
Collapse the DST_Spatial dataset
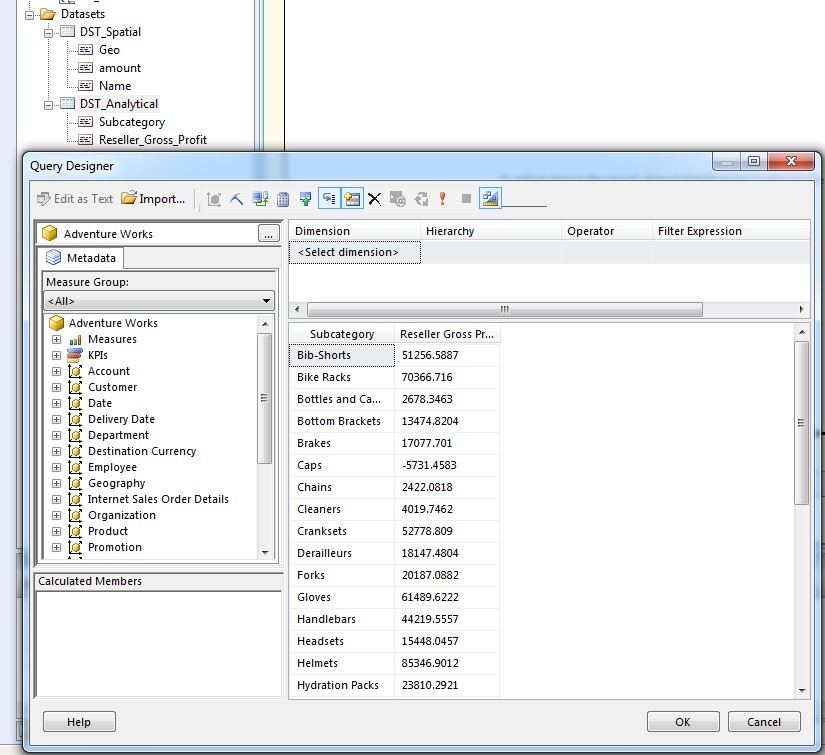point(48,33)
